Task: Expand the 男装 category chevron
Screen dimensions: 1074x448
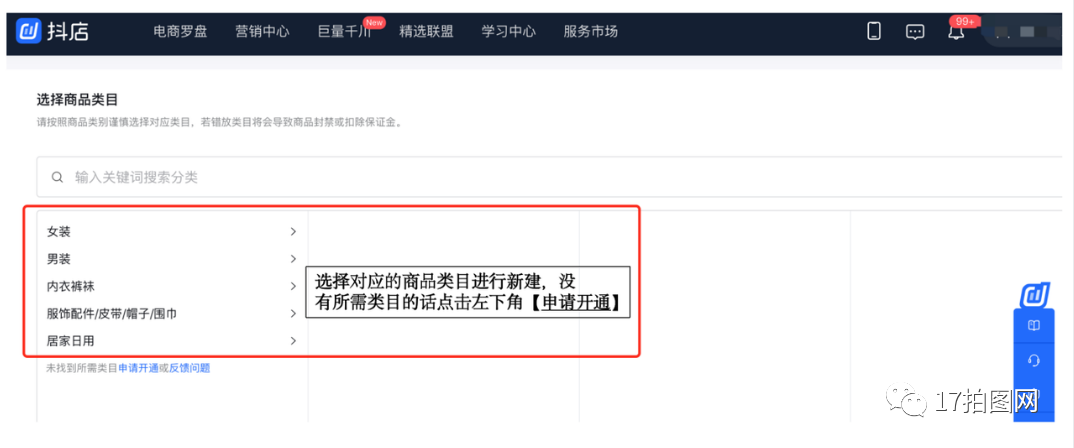Action: coord(293,259)
